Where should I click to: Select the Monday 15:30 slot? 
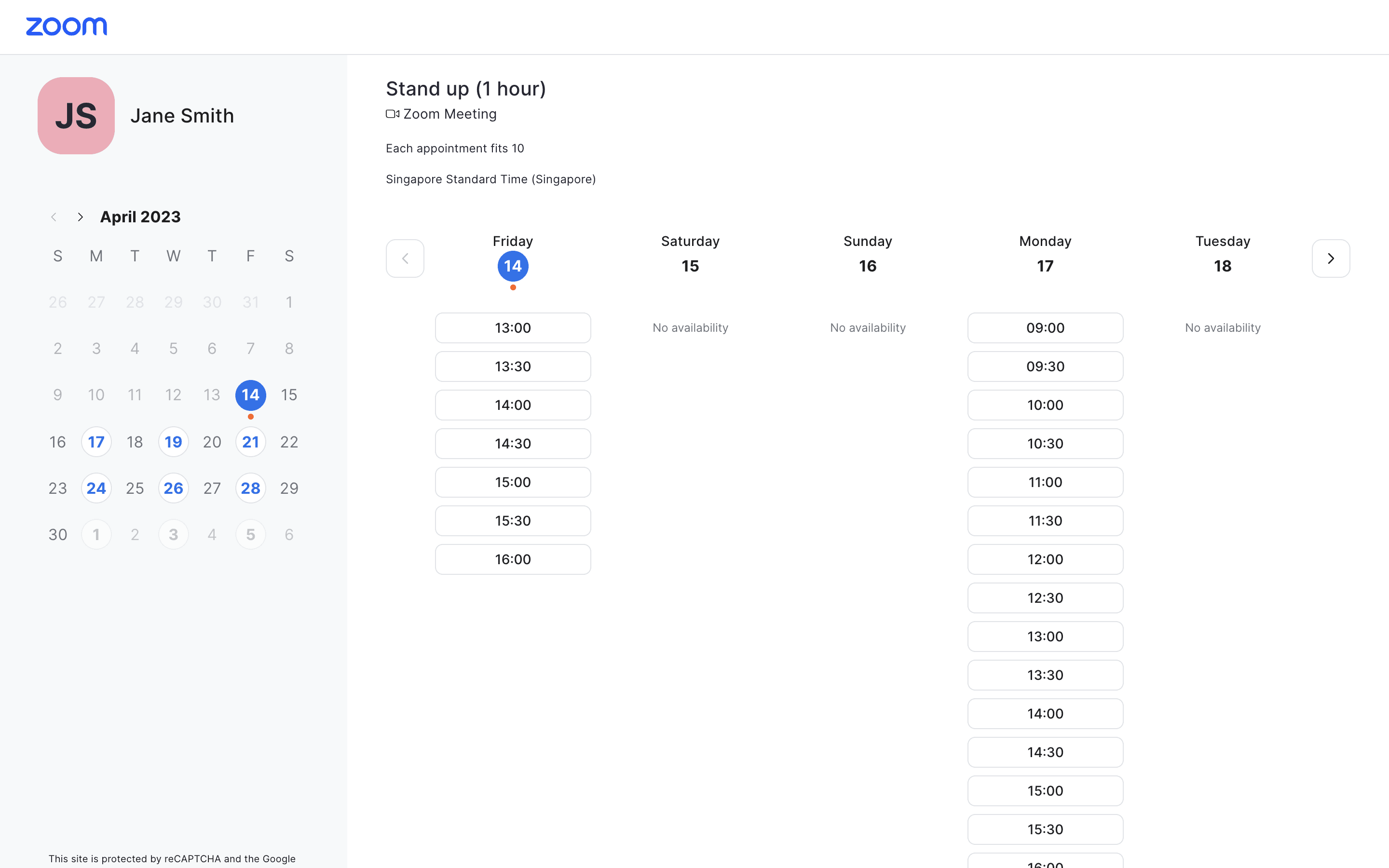point(1045,829)
